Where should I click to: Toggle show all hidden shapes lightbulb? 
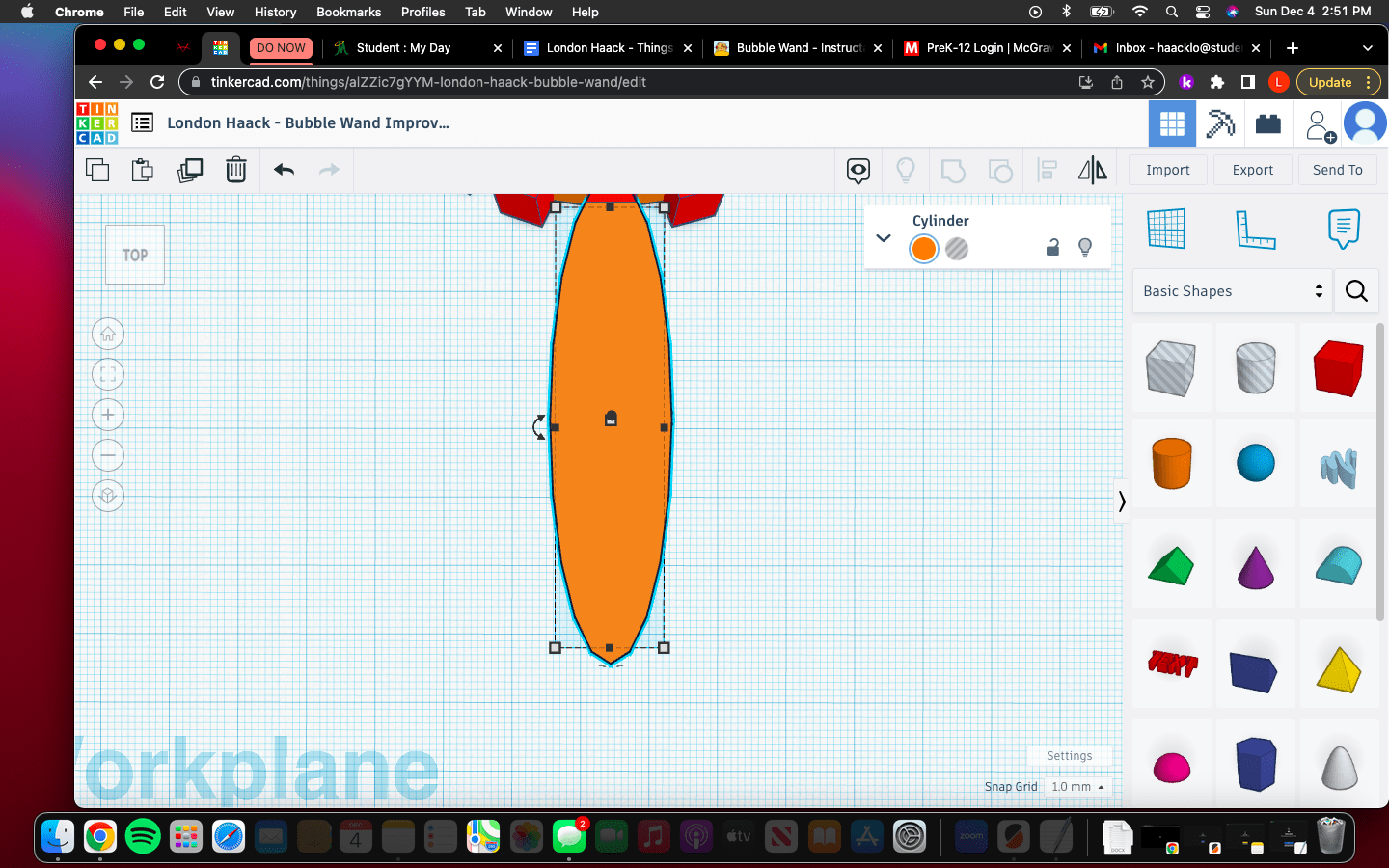[x=906, y=171]
